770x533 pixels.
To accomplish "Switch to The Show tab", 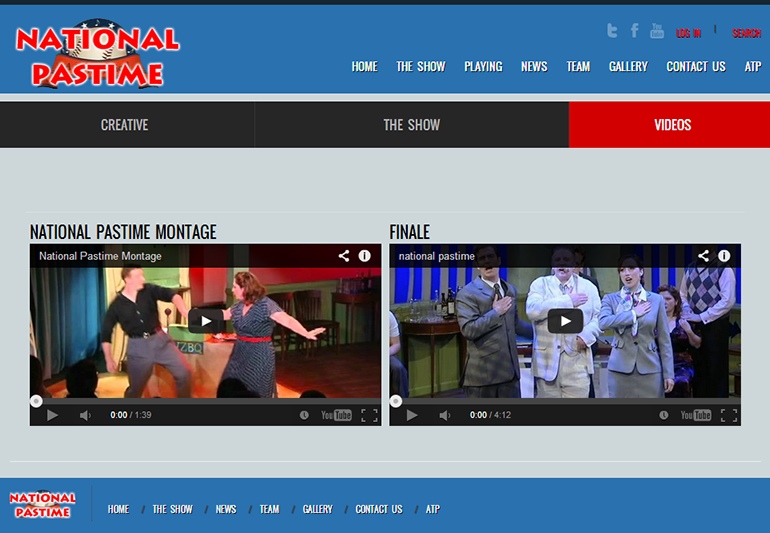I will (412, 125).
